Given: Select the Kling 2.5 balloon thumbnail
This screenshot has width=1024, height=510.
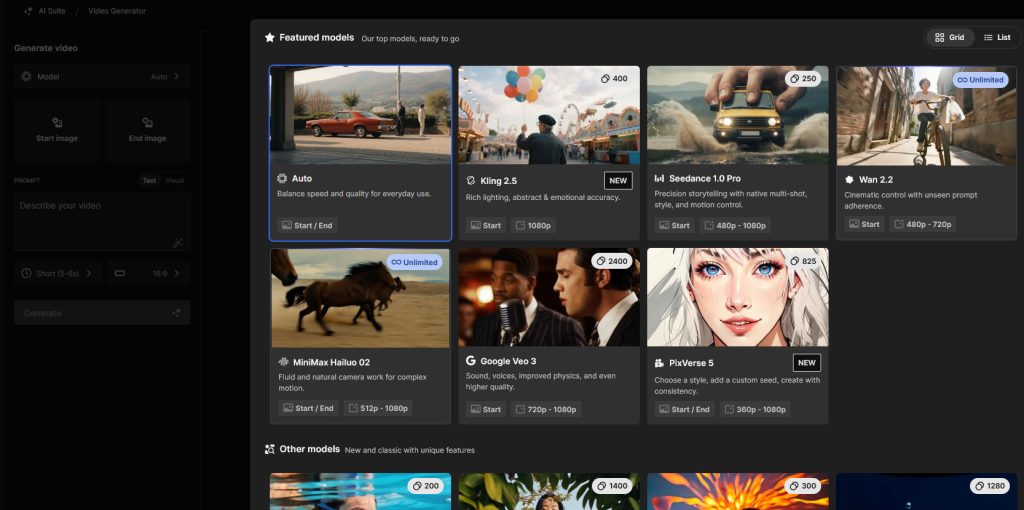Looking at the screenshot, I should (x=549, y=115).
